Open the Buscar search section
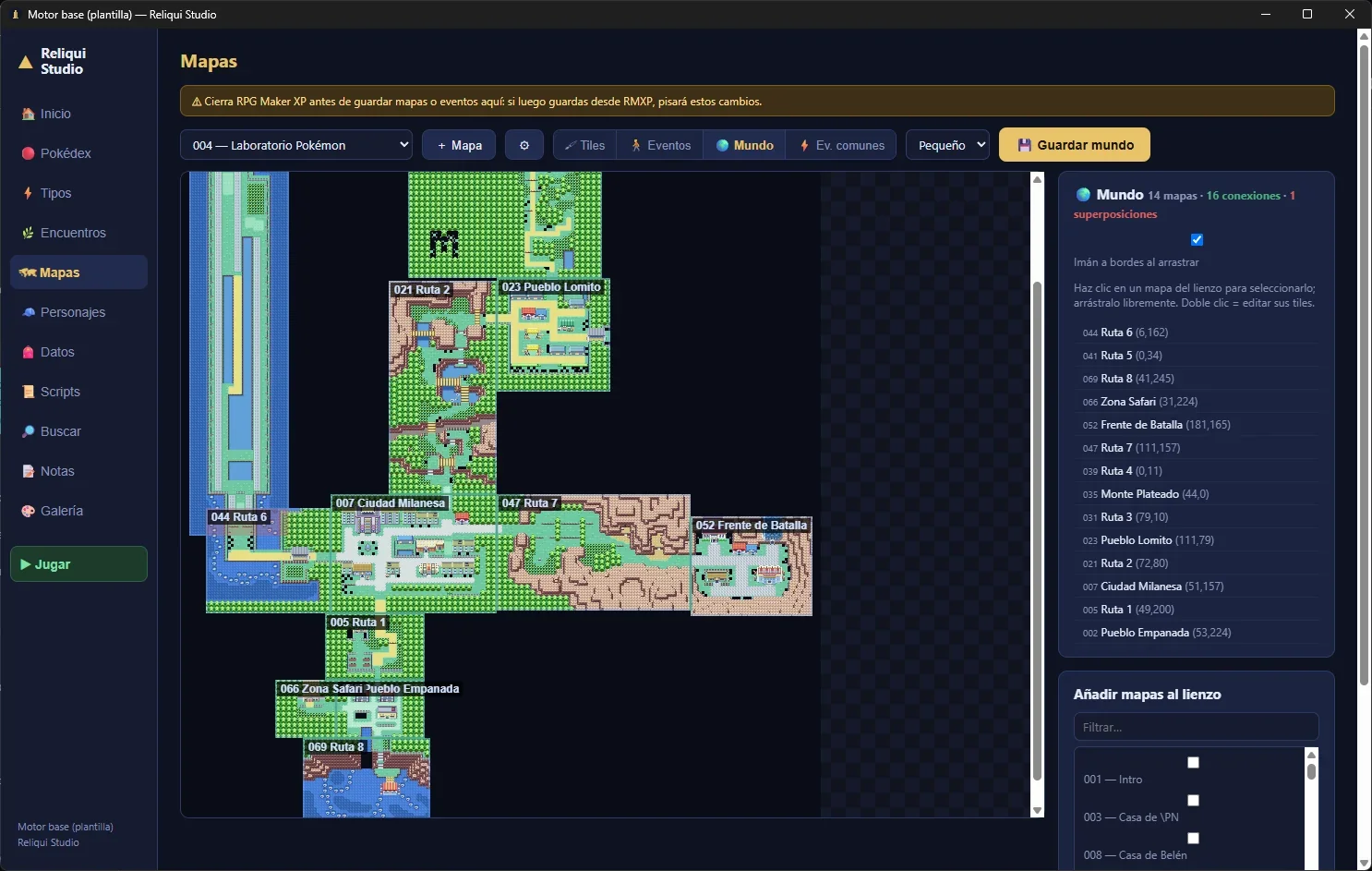The height and width of the screenshot is (871, 1372). tap(78, 431)
